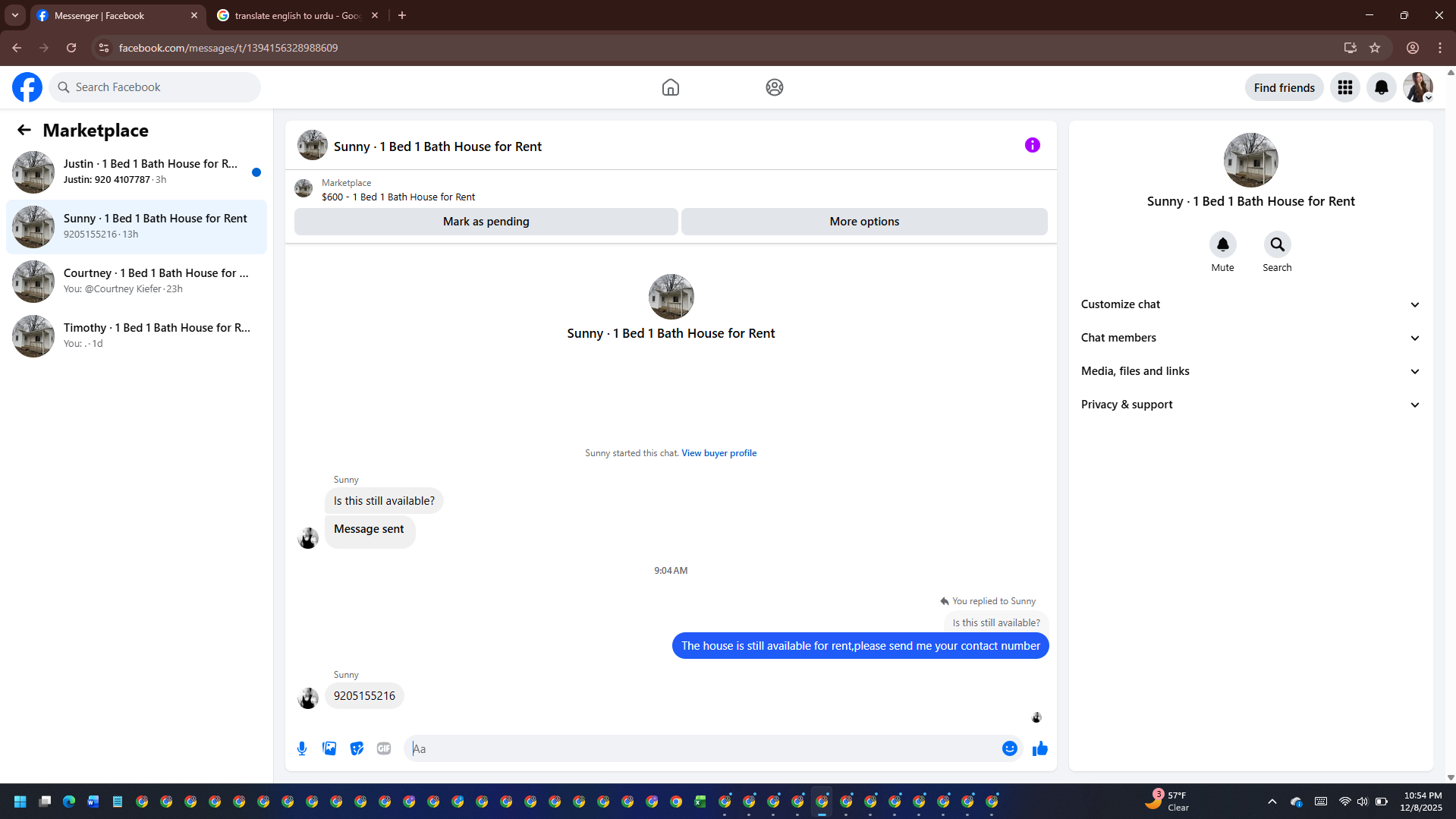The image size is (1456, 819).
Task: Open the notifications bell
Action: [x=1382, y=87]
